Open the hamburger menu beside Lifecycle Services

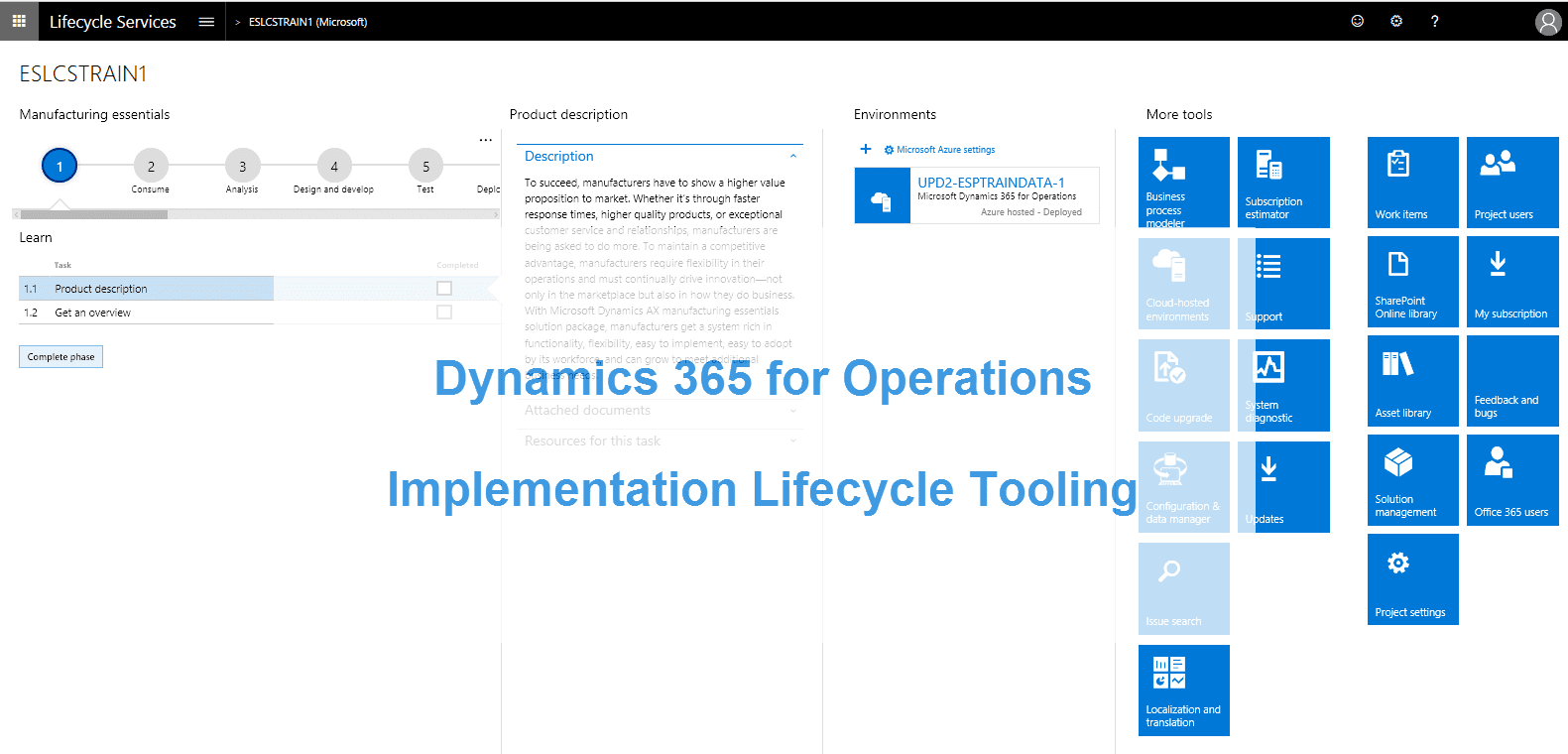point(206,22)
